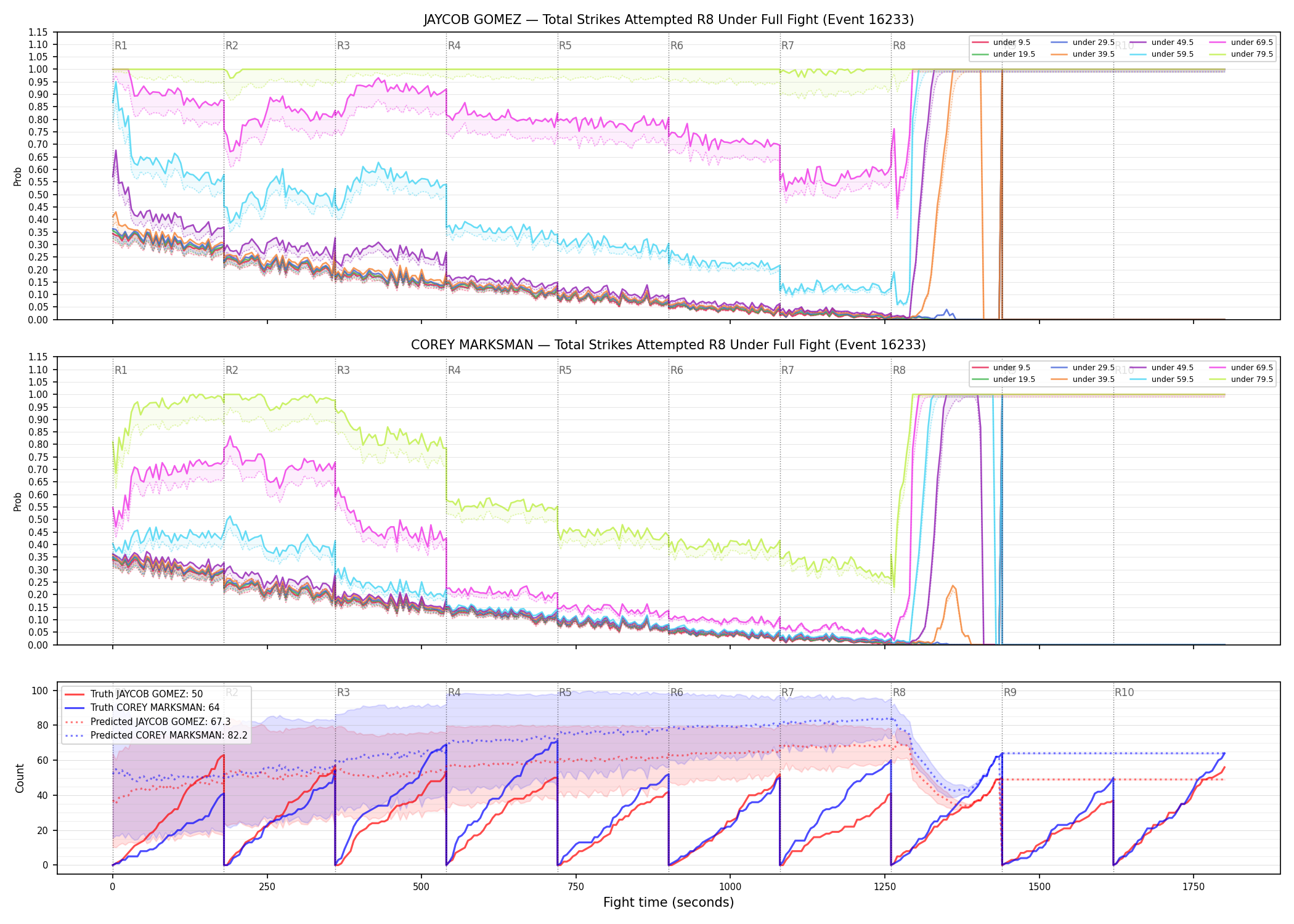1294x924 pixels.
Task: Click the R1 round marker in Jaycob Gomez chart
Action: 121,46
